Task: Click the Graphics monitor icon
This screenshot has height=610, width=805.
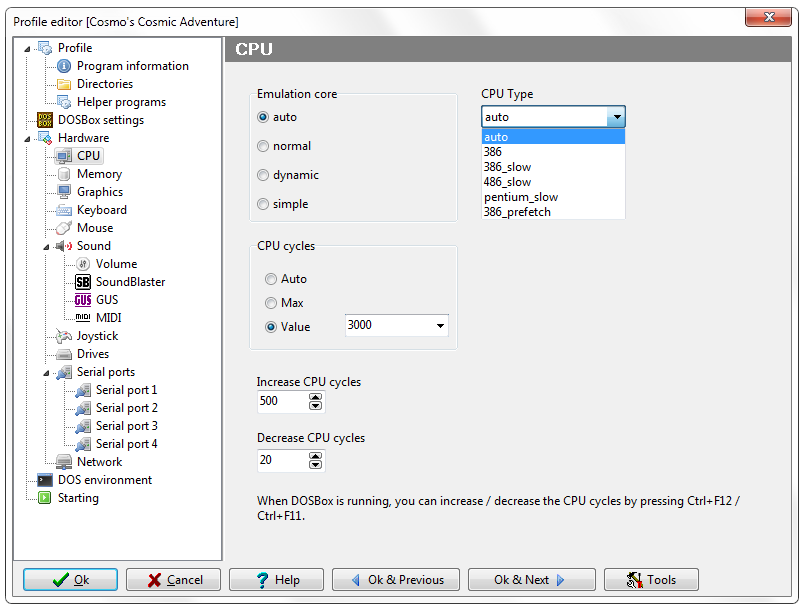Action: 64,192
